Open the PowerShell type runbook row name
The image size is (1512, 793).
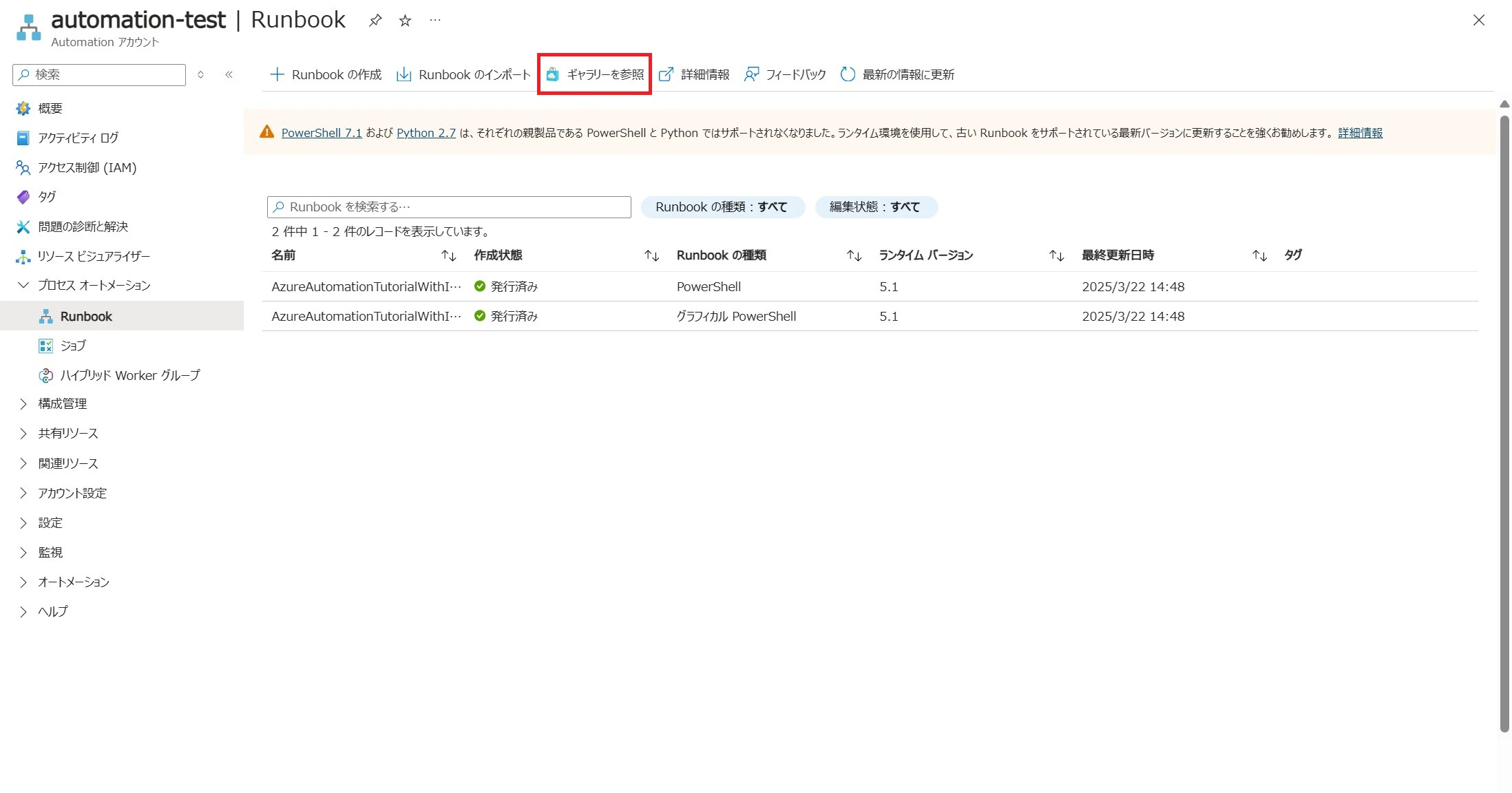click(x=366, y=286)
